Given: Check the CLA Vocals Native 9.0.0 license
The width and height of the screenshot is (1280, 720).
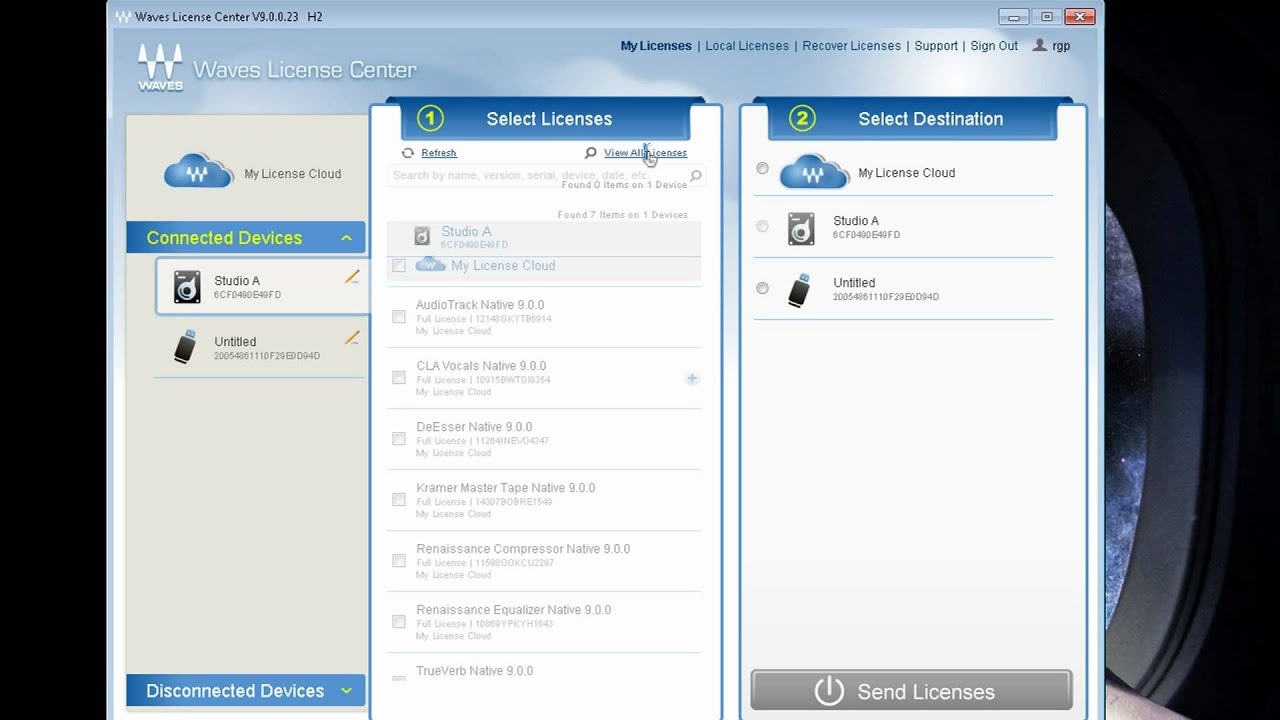Looking at the screenshot, I should tap(399, 378).
